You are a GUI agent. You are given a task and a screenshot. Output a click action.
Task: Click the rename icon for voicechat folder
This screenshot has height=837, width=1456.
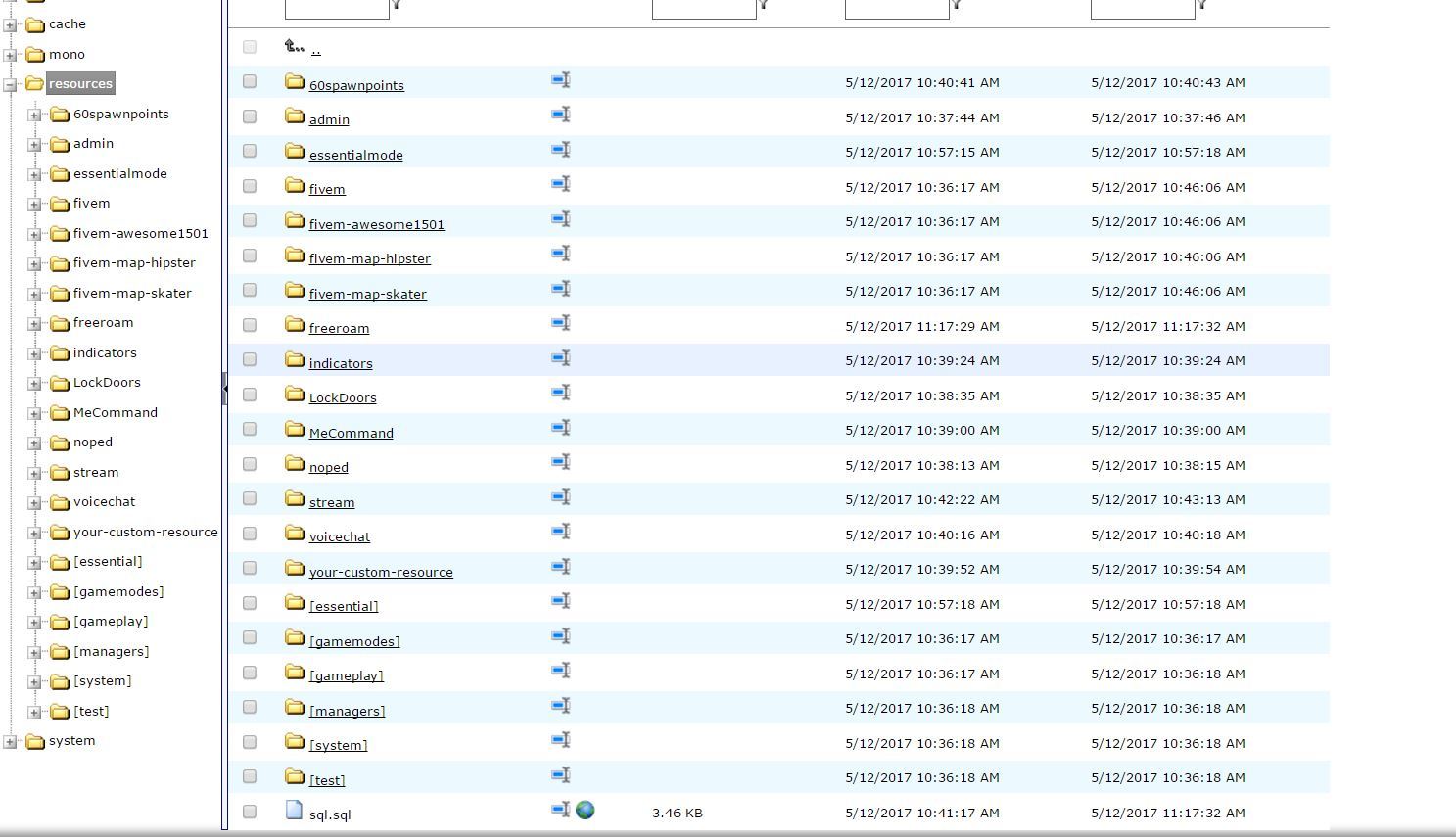tap(560, 532)
